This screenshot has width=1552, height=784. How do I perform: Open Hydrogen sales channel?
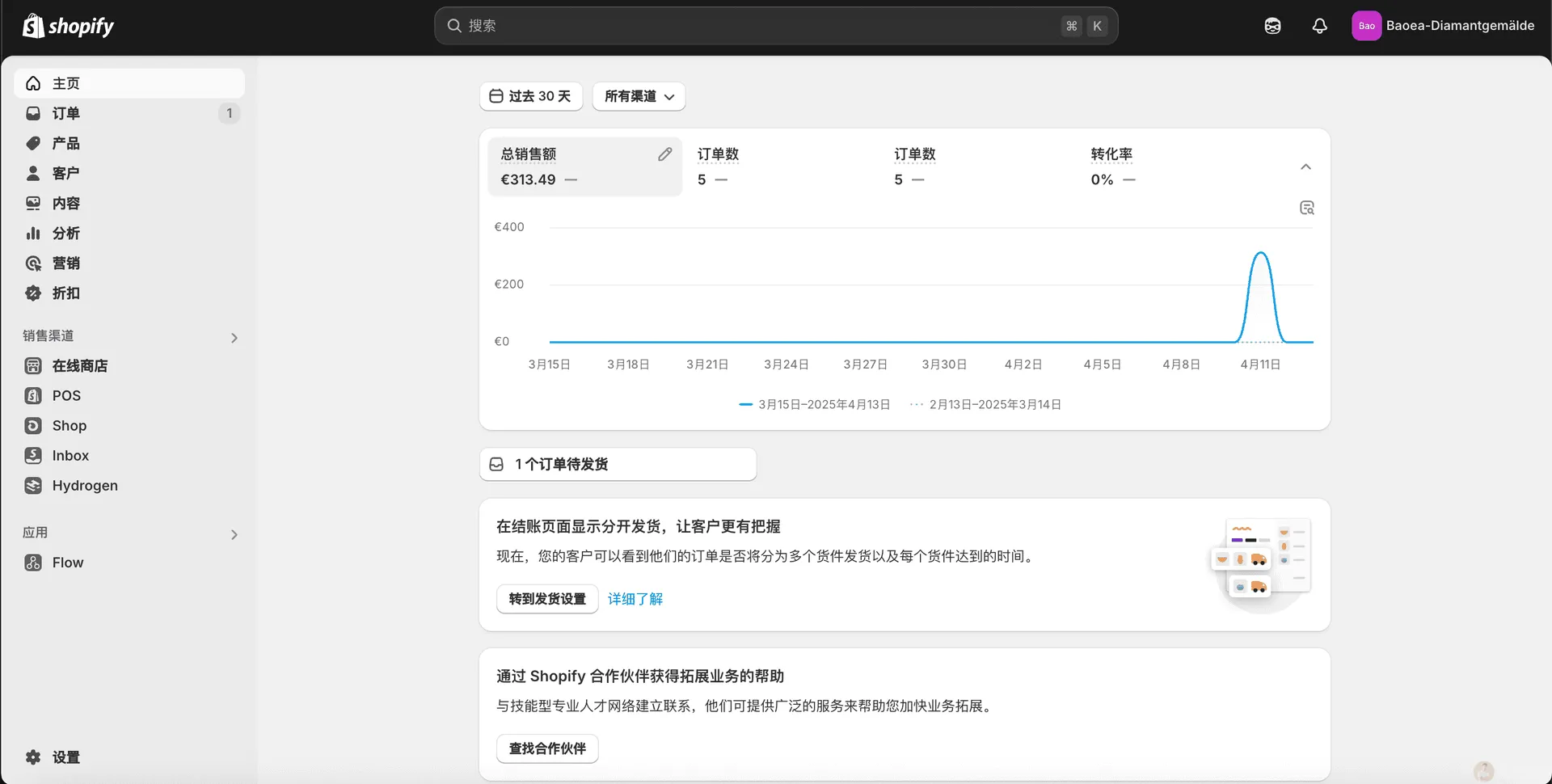point(129,485)
